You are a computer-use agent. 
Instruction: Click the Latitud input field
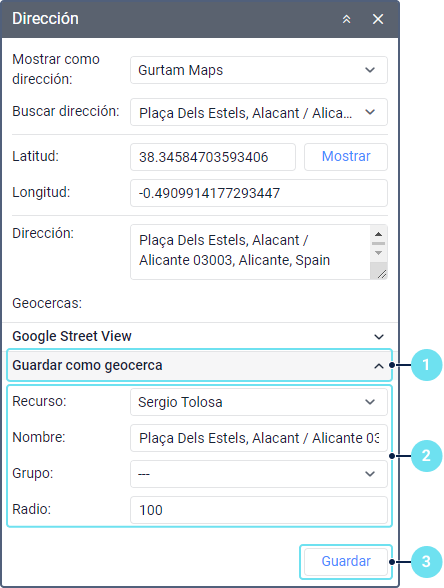[213, 157]
